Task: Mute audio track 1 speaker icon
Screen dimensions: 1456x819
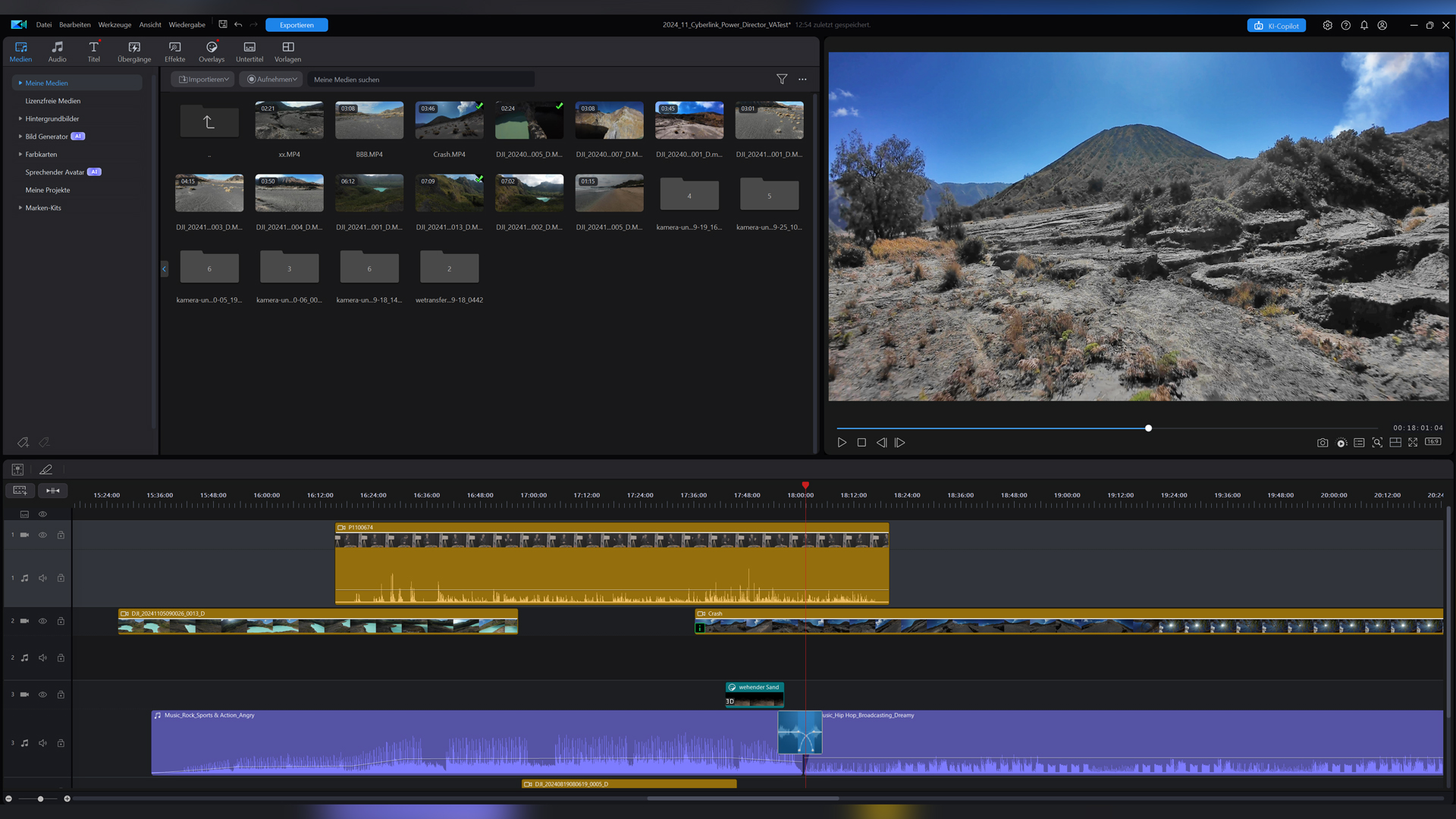Action: 42,579
